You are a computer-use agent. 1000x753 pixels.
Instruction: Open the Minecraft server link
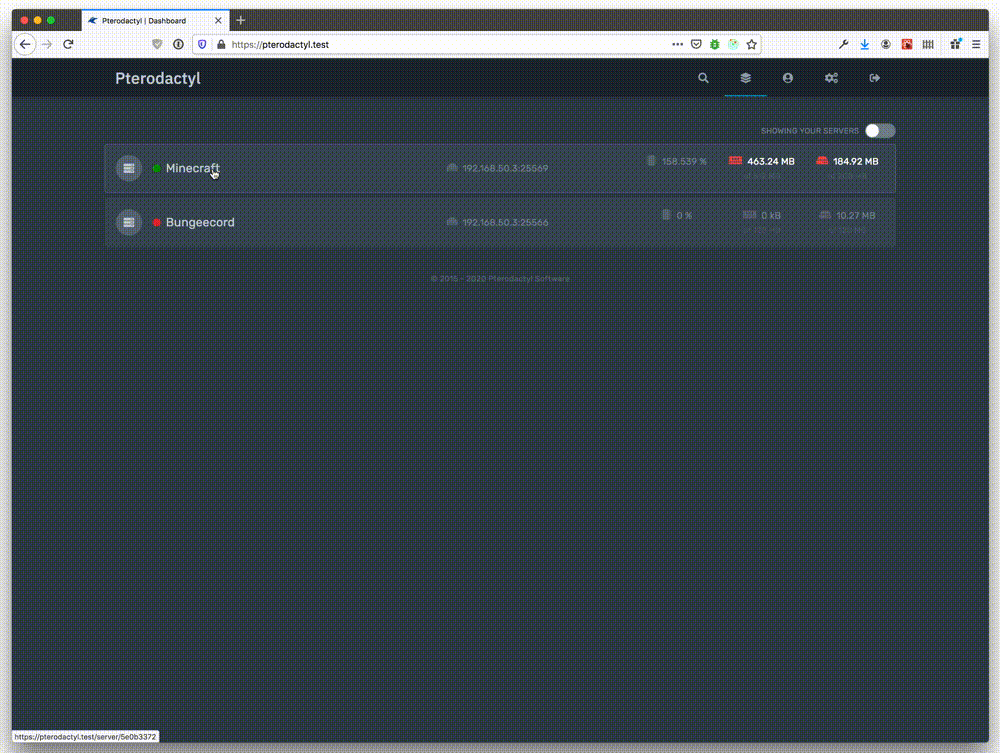click(192, 168)
